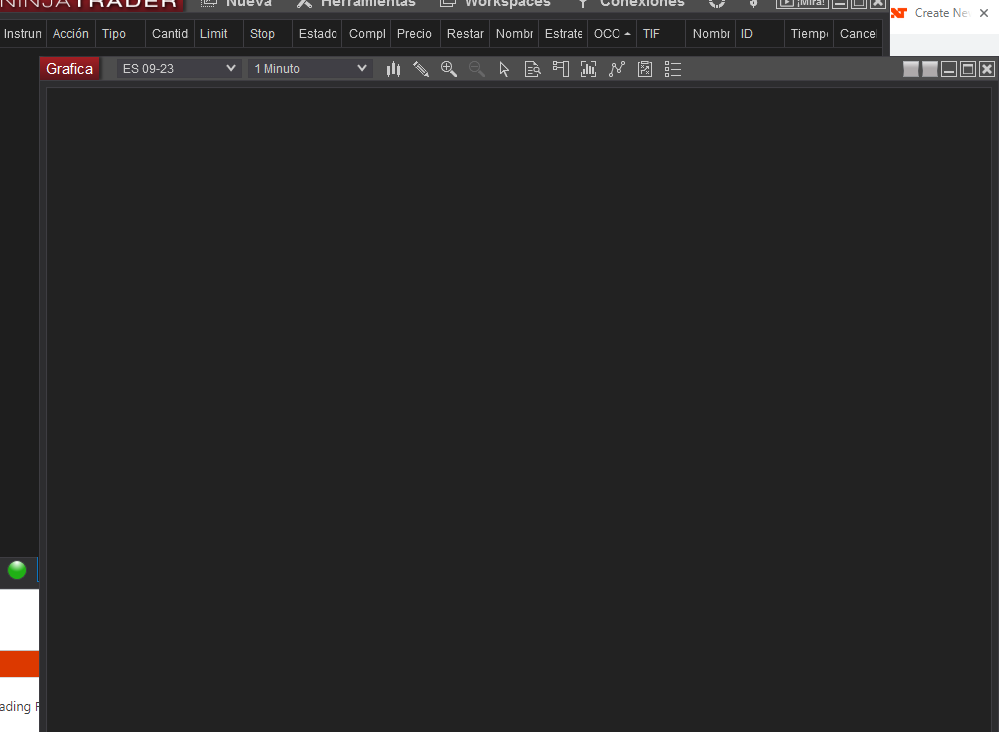999x732 pixels.
Task: Select the cursor pointer tool
Action: pos(504,69)
